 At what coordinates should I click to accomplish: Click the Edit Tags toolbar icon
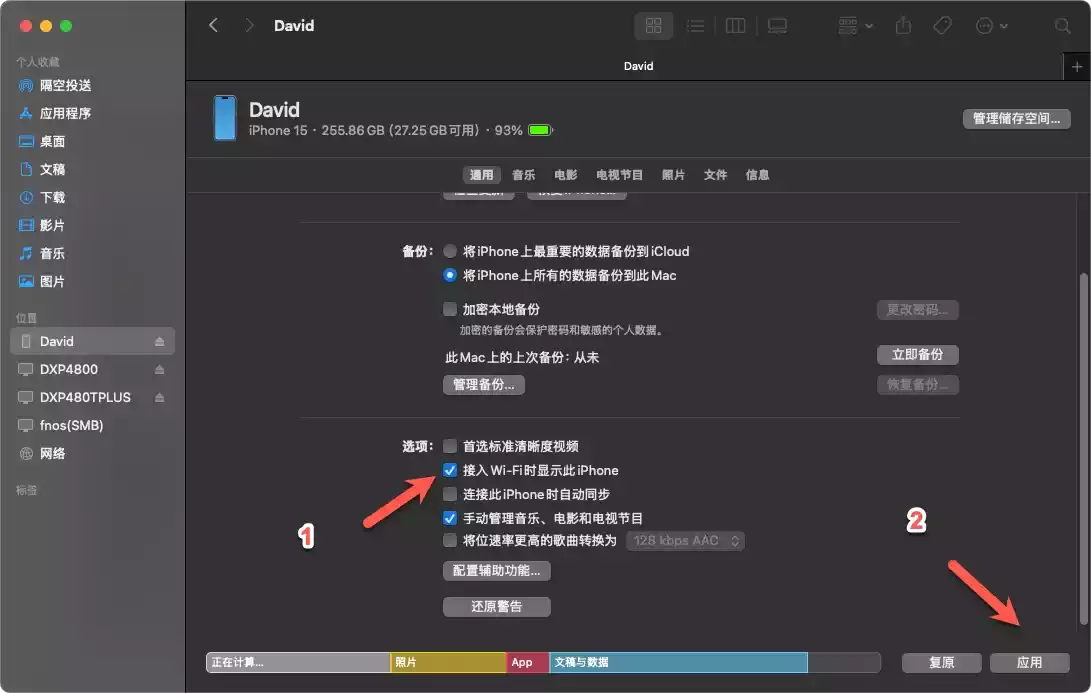tap(942, 26)
